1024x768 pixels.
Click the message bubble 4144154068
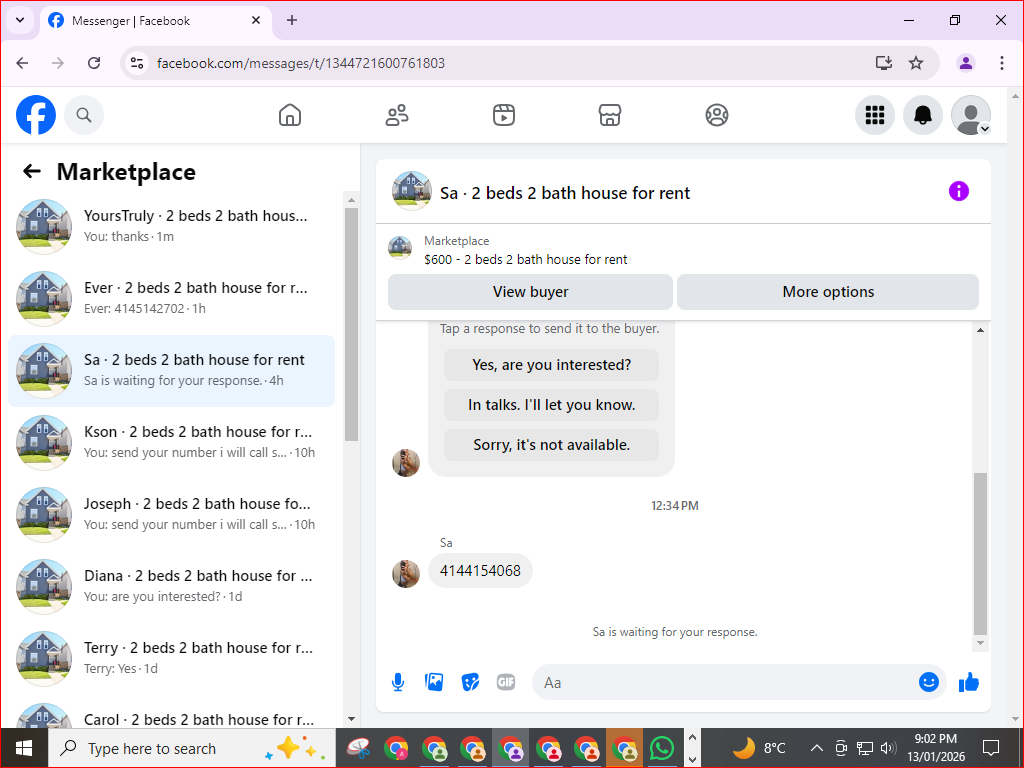tap(480, 571)
